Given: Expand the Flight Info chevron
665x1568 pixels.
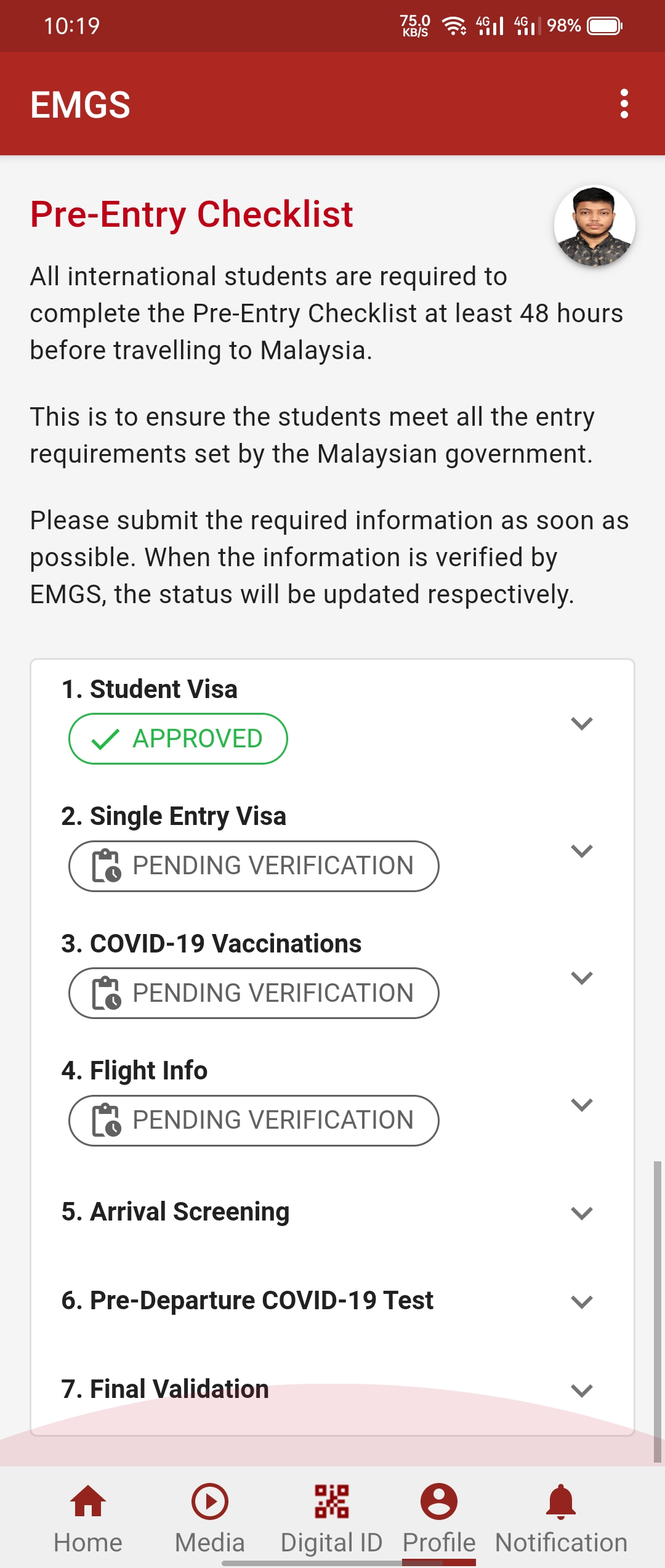Looking at the screenshot, I should click(x=582, y=1105).
